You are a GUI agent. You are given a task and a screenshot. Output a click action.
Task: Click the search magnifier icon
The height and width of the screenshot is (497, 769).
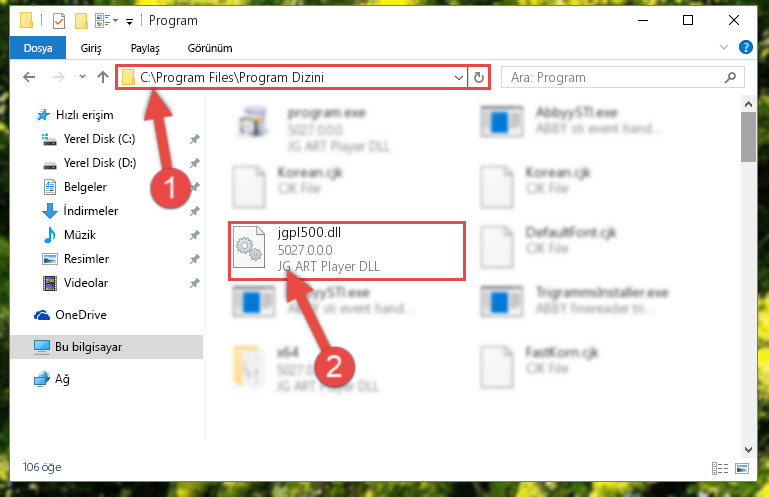pos(730,78)
